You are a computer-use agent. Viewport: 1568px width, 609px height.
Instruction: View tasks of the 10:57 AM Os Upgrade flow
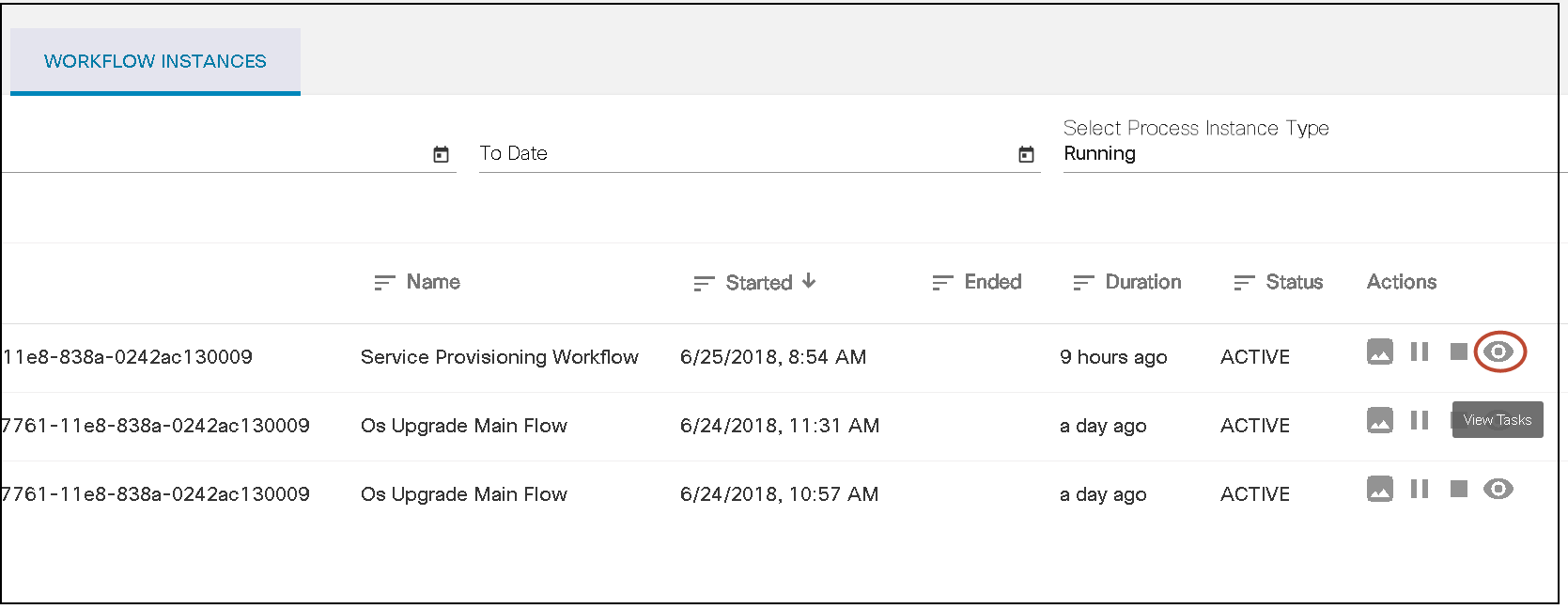(1498, 489)
